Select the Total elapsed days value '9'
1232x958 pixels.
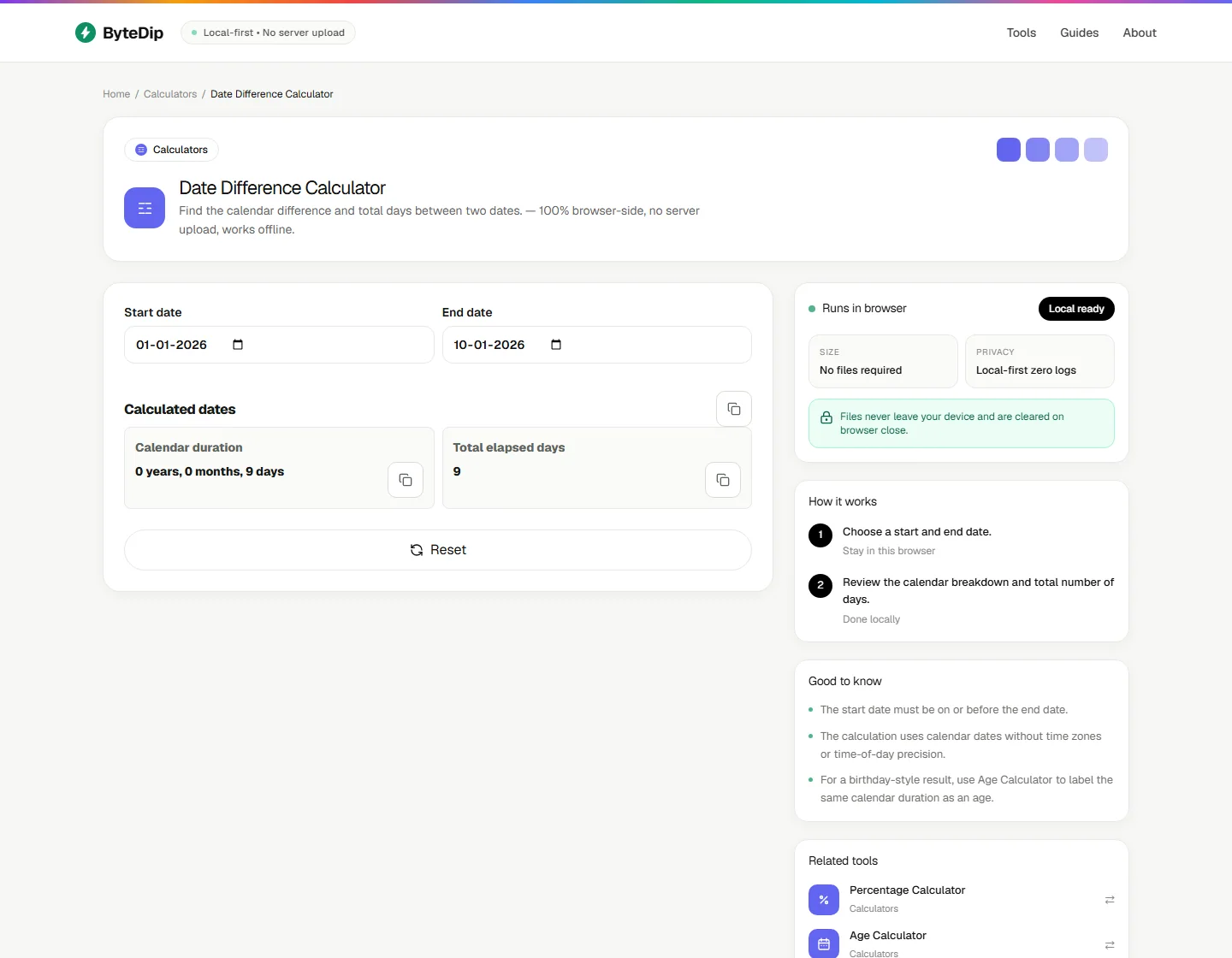[457, 471]
